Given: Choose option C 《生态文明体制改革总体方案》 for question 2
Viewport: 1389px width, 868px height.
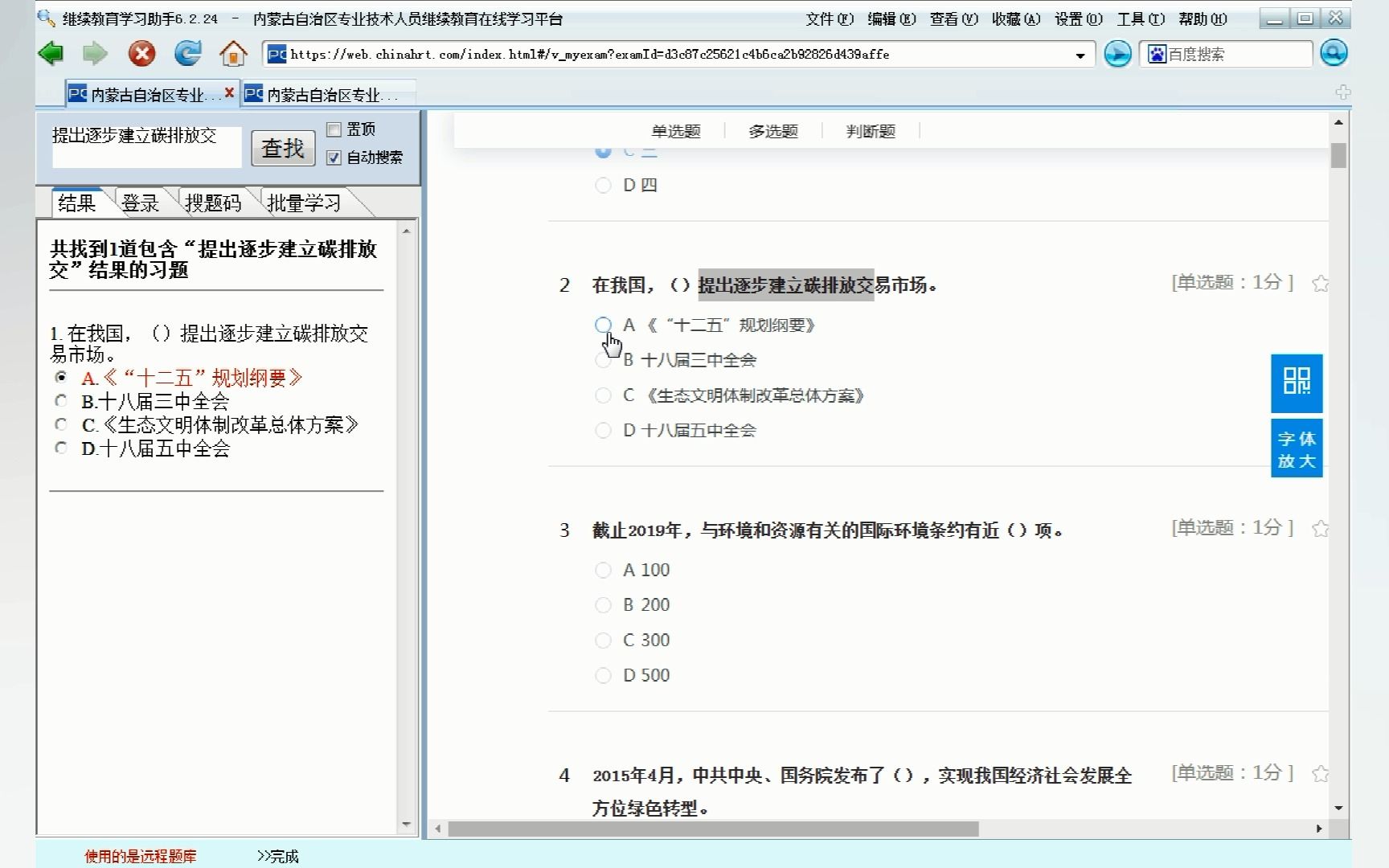Looking at the screenshot, I should tap(603, 395).
